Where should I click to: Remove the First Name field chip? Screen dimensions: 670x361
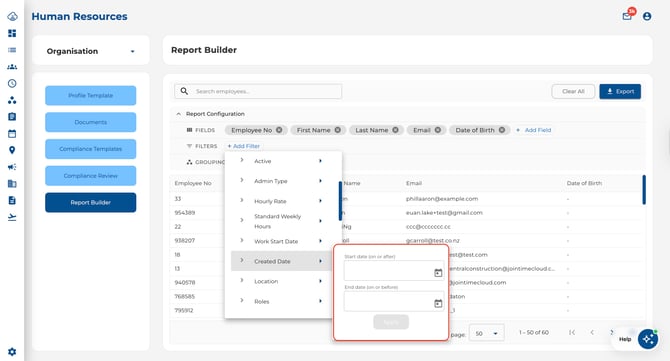tap(338, 130)
